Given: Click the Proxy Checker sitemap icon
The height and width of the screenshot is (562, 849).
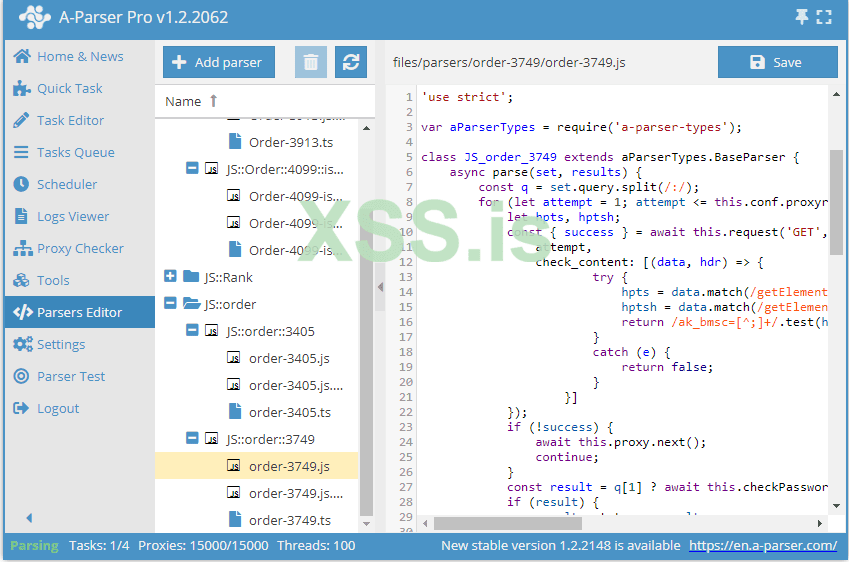Looking at the screenshot, I should pyautogui.click(x=22, y=249).
